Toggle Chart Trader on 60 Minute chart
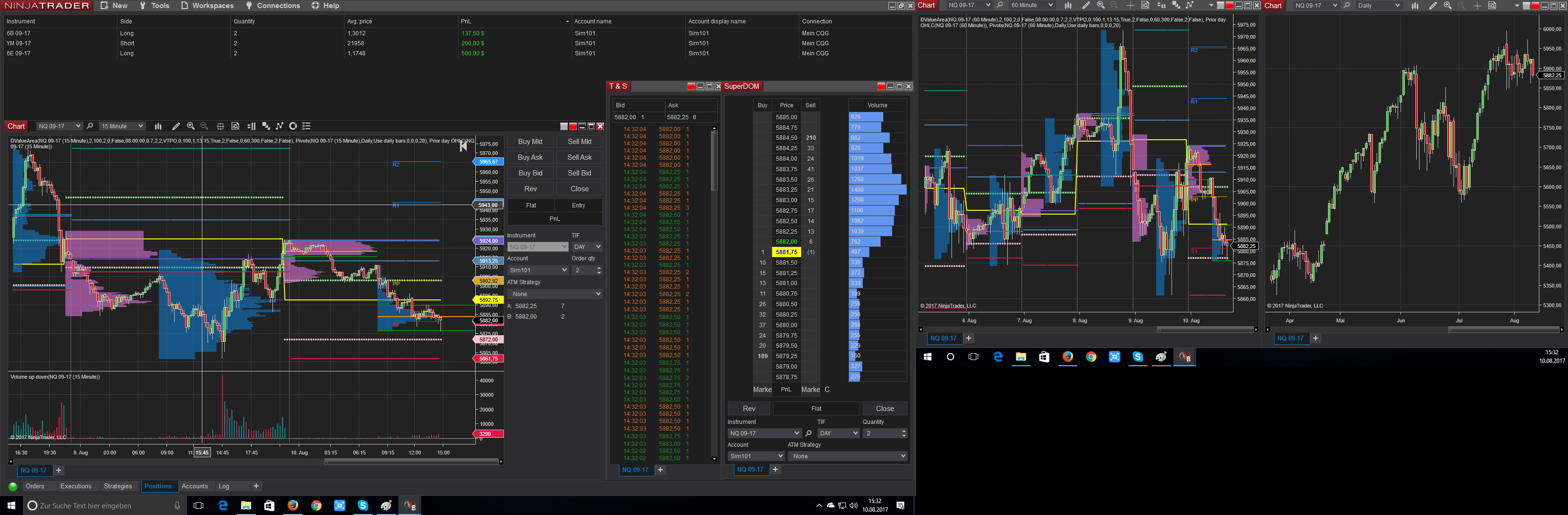The width and height of the screenshot is (1568, 515). tap(1161, 5)
